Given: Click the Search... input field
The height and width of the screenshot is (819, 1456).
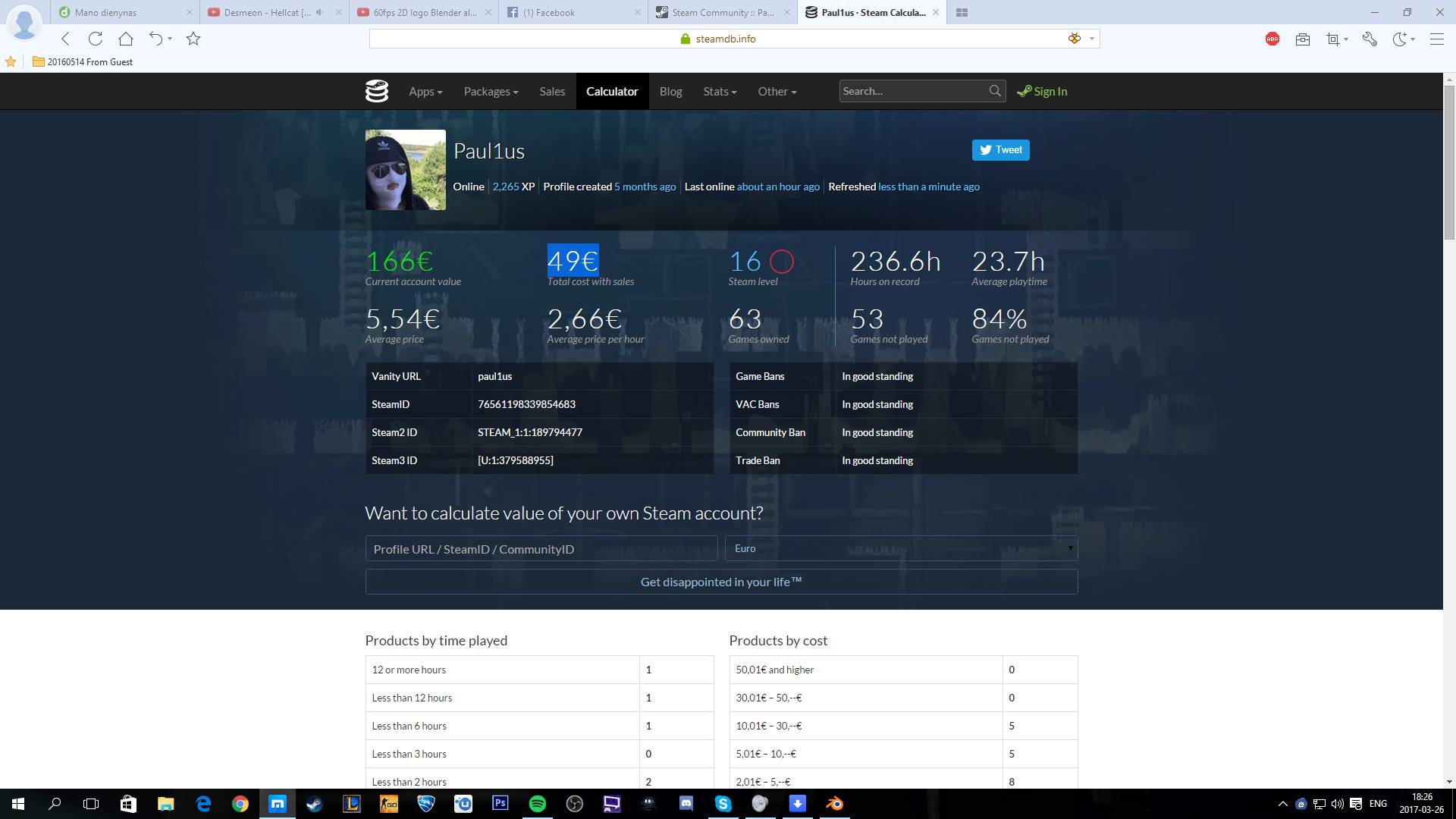Looking at the screenshot, I should 913,91.
